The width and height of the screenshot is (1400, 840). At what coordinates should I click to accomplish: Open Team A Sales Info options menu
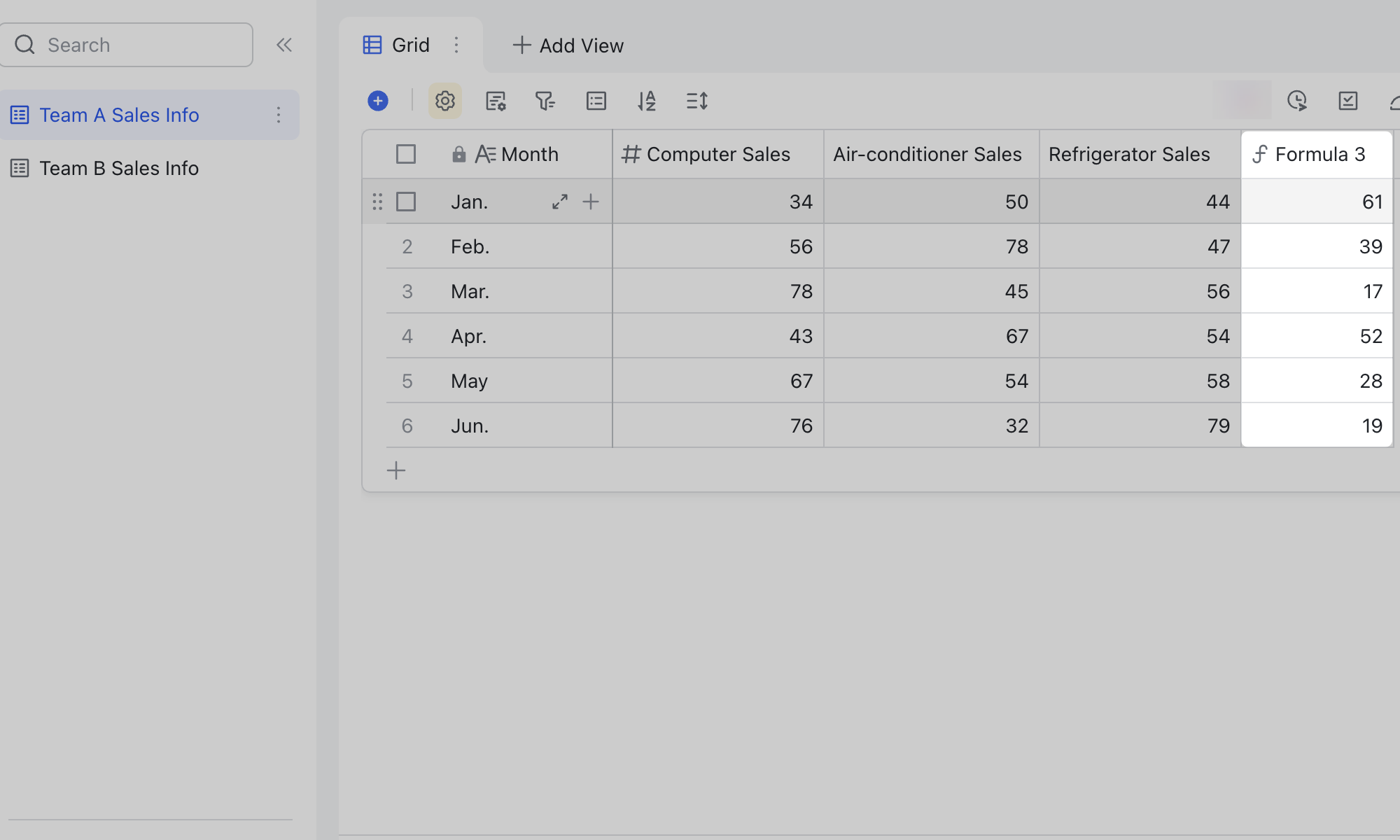pos(279,115)
